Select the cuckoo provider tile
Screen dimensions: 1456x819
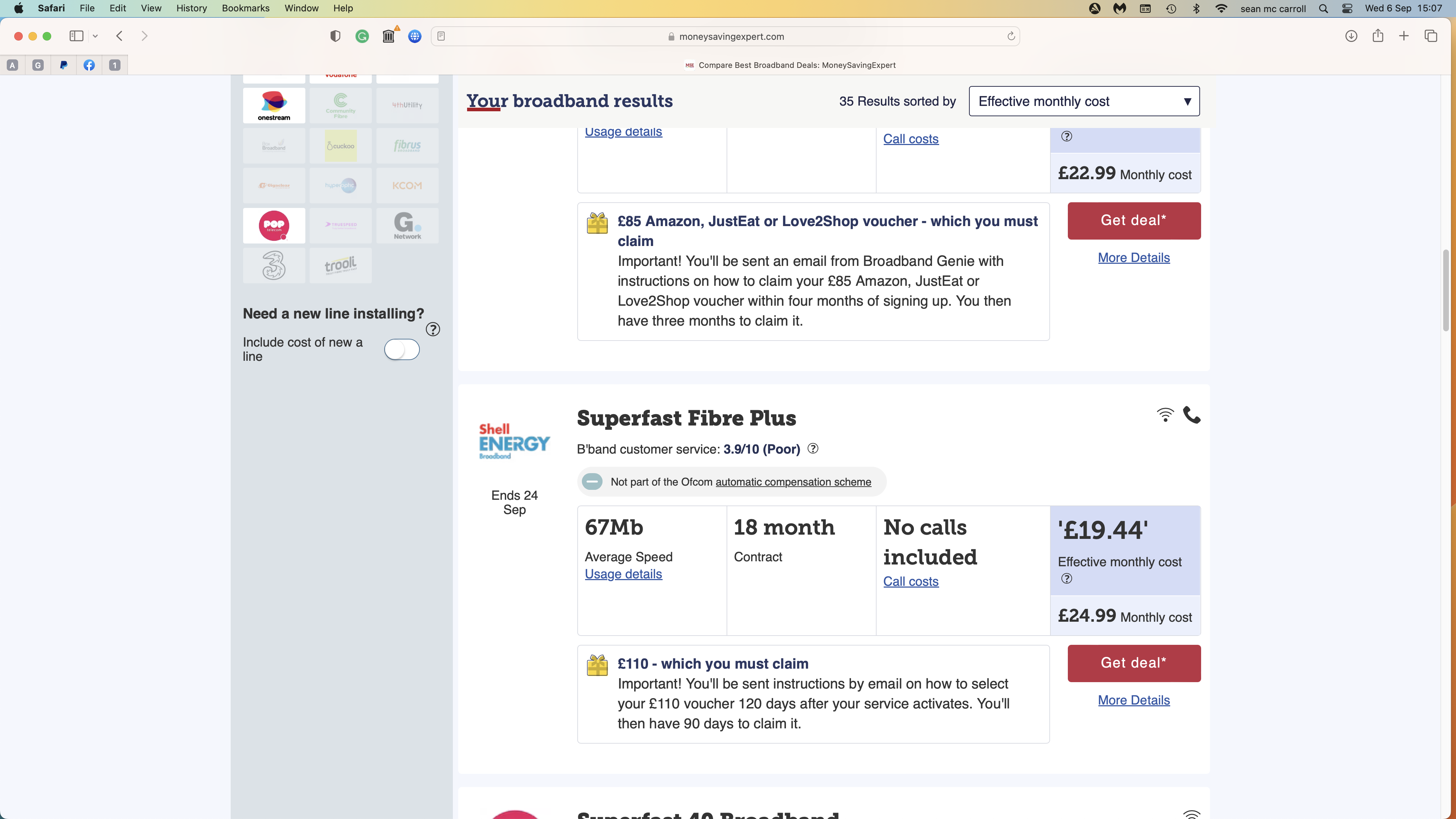(340, 145)
